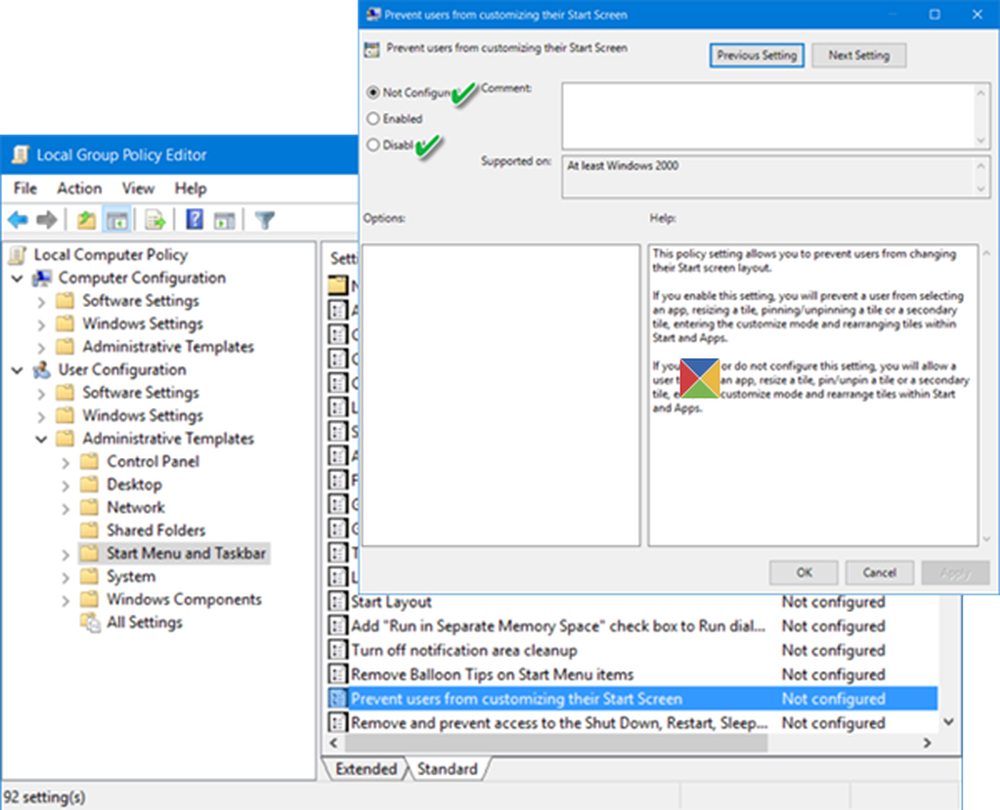Click the policy dialog title bar icon
Image resolution: width=1000 pixels, height=810 pixels.
[x=373, y=14]
